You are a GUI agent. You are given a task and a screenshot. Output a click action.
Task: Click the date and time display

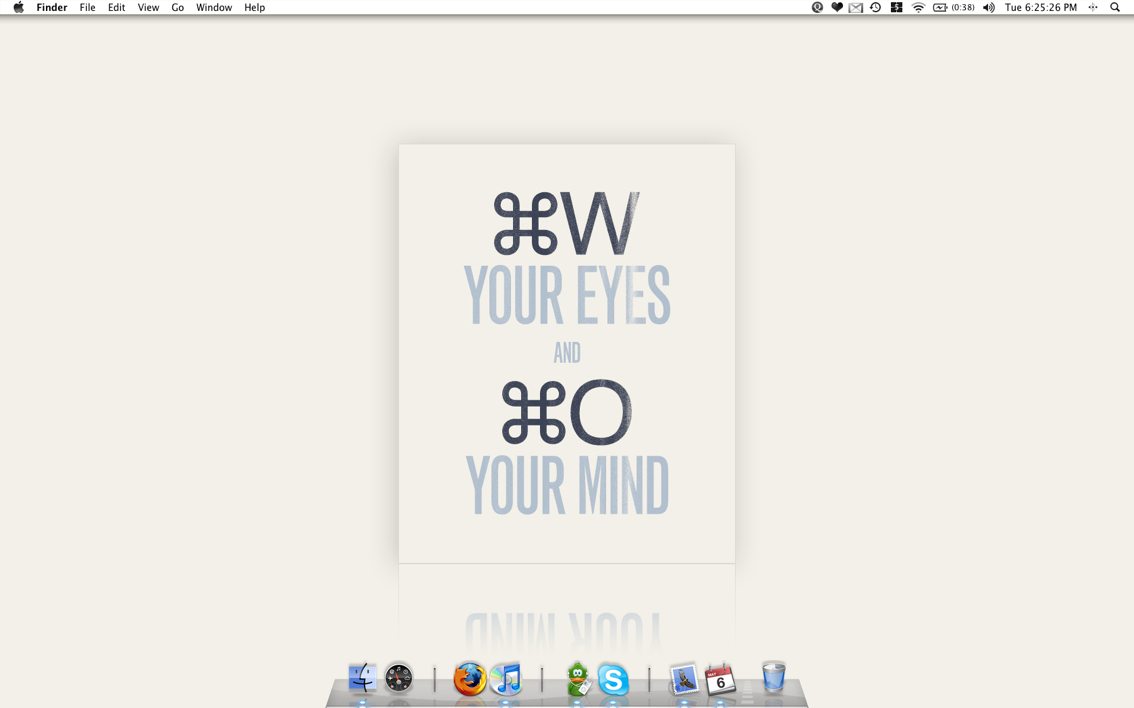[x=1041, y=7]
